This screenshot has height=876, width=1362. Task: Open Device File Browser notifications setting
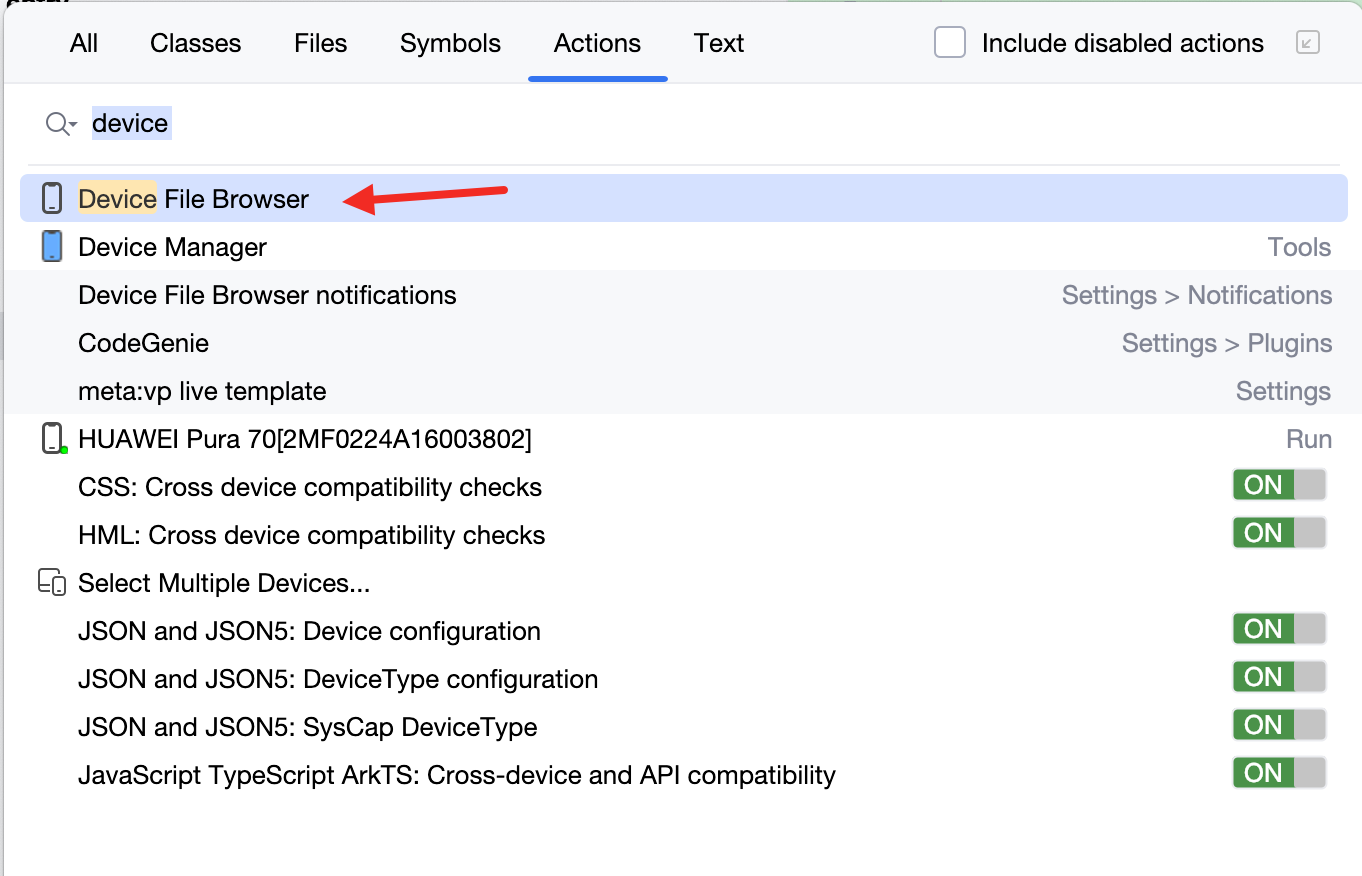(267, 295)
